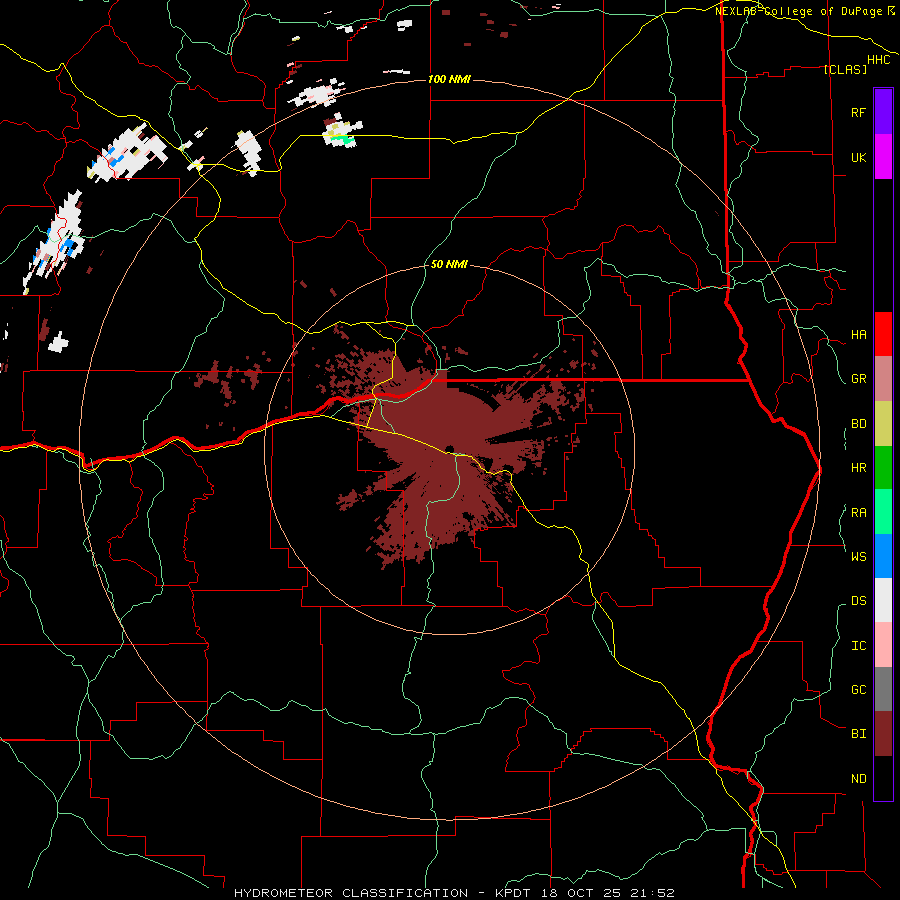
Task: Click the 'HHC' product code text
Action: [878, 60]
